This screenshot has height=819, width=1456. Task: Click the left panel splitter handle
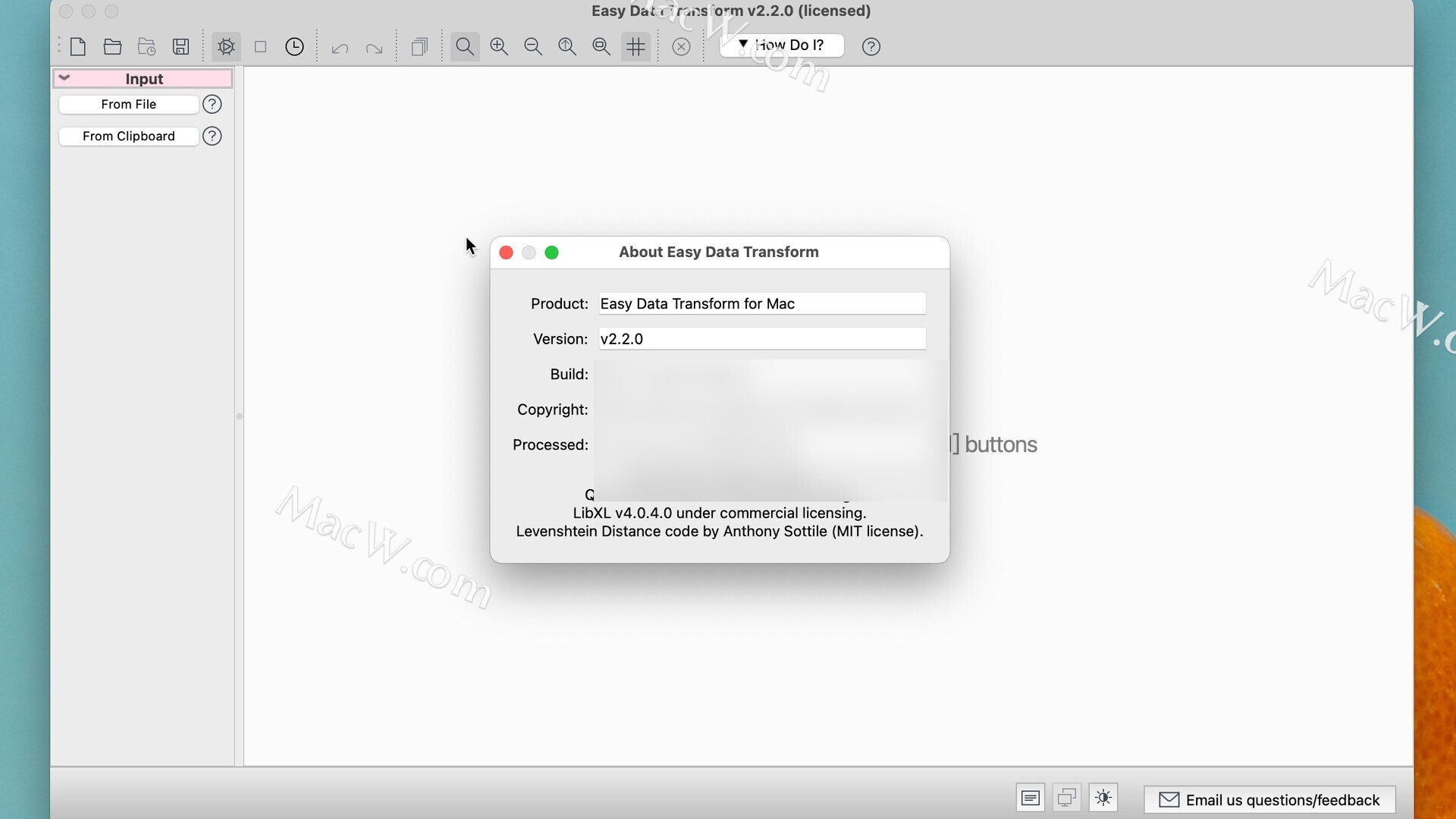(239, 416)
